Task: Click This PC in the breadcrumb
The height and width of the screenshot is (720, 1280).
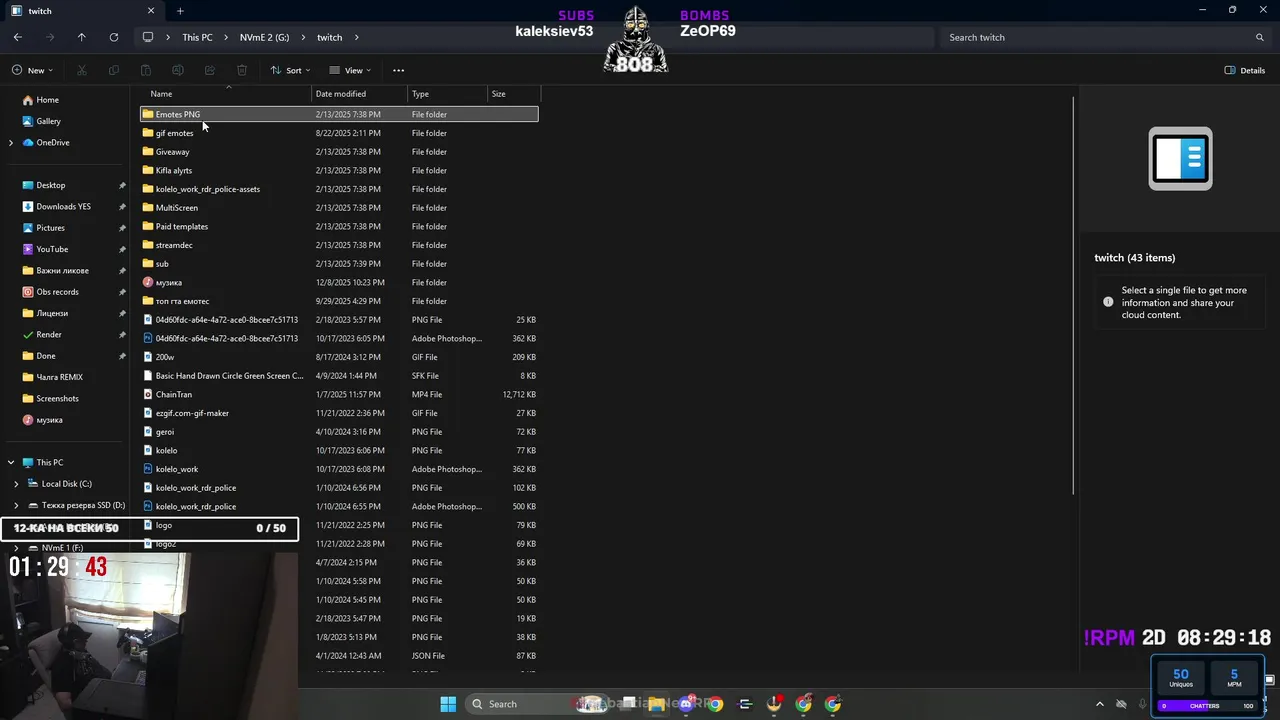Action: (197, 37)
